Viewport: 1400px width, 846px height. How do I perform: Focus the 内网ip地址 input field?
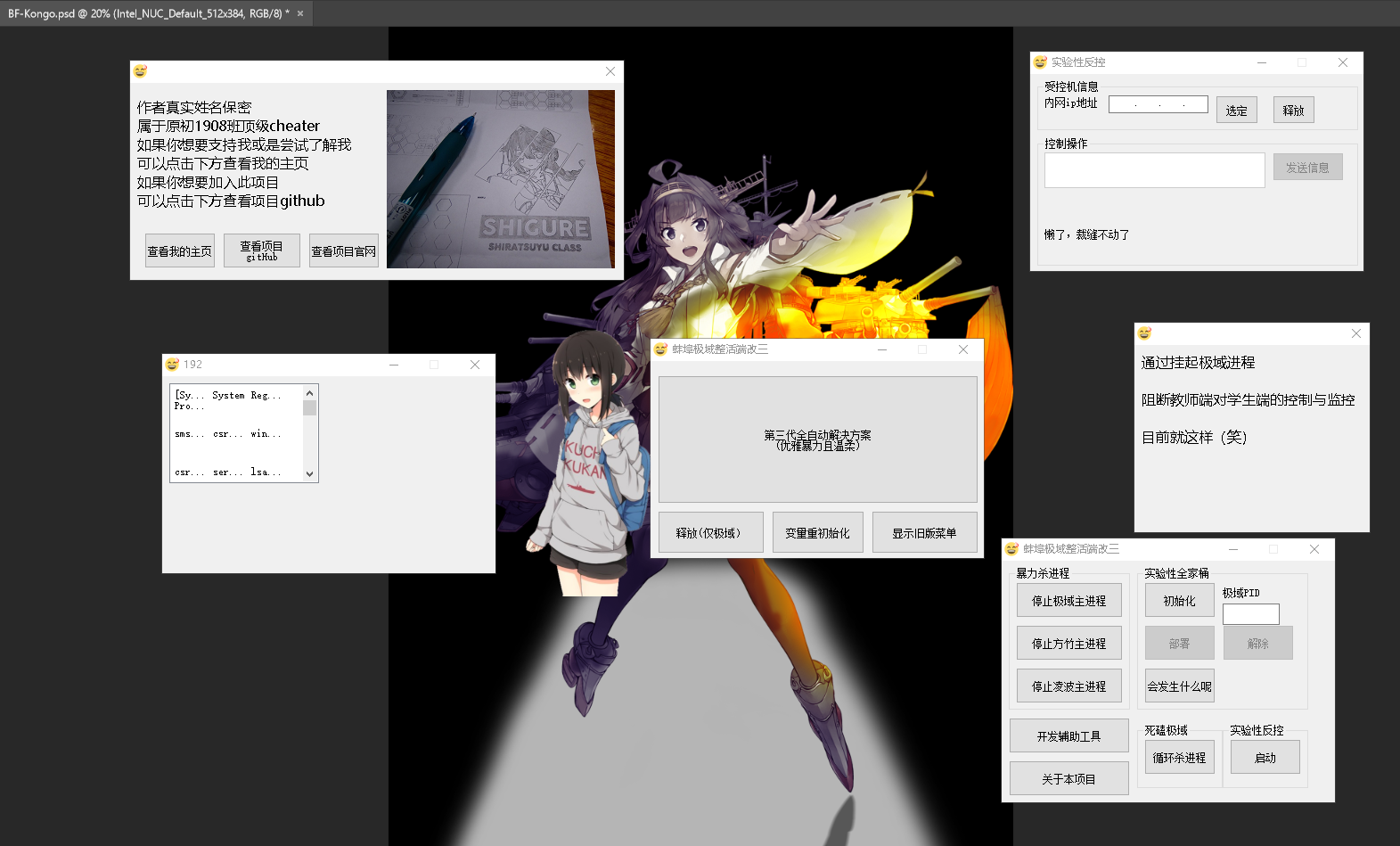[1158, 104]
